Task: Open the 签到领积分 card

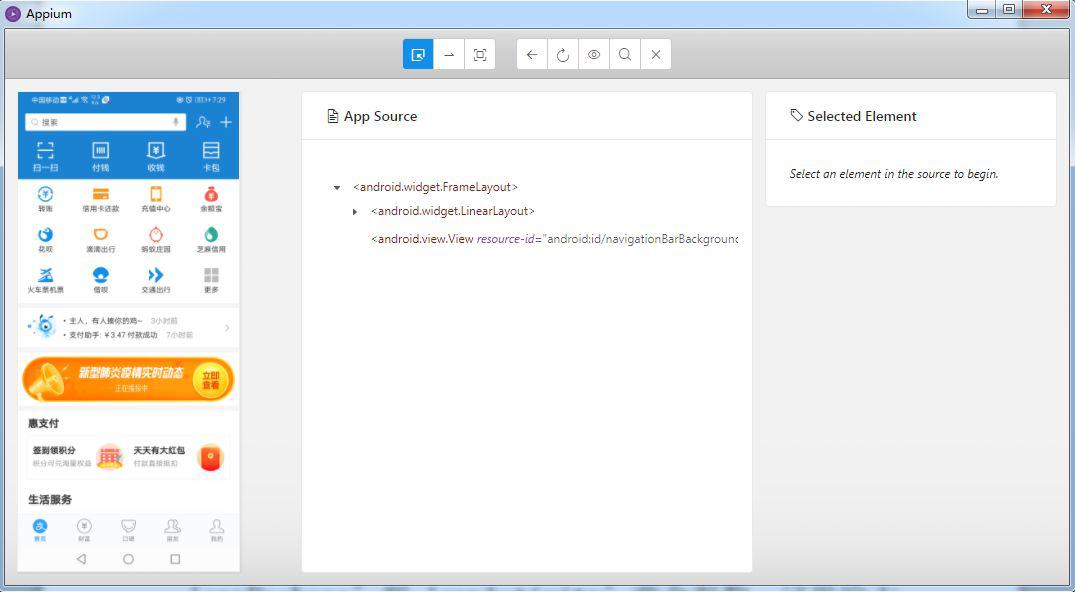Action: click(x=77, y=456)
